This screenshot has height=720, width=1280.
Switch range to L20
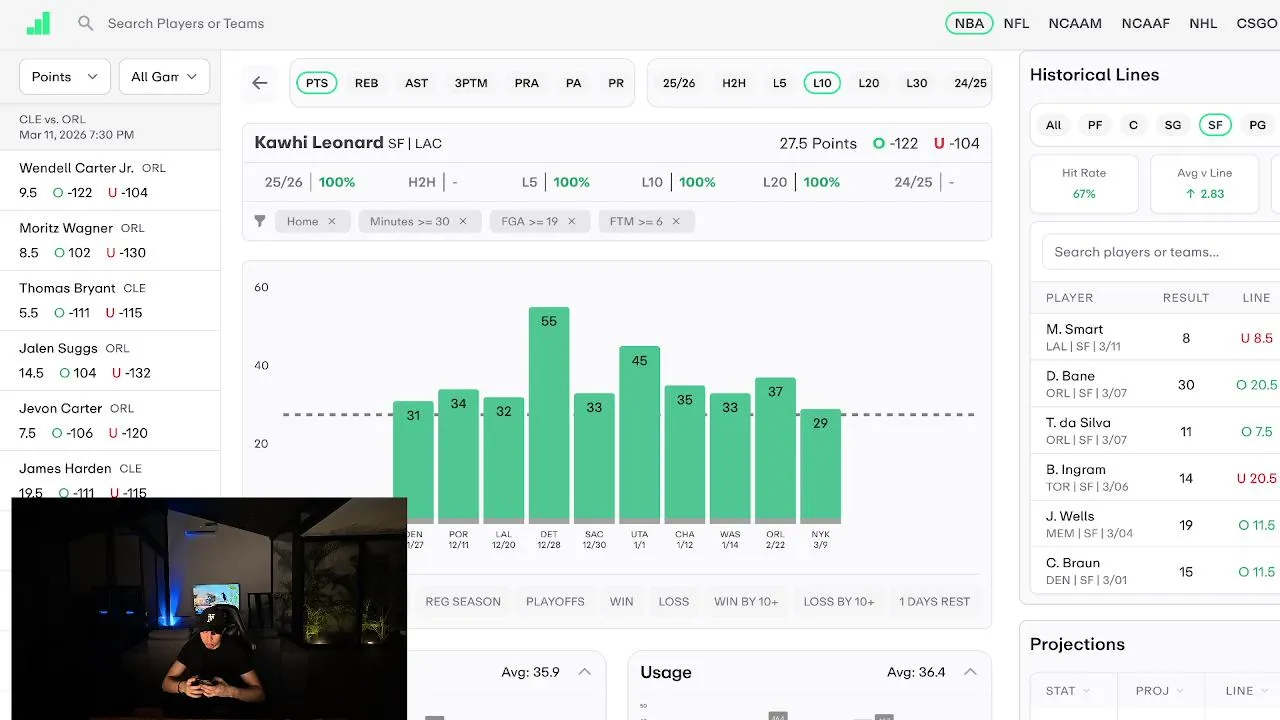coord(869,83)
